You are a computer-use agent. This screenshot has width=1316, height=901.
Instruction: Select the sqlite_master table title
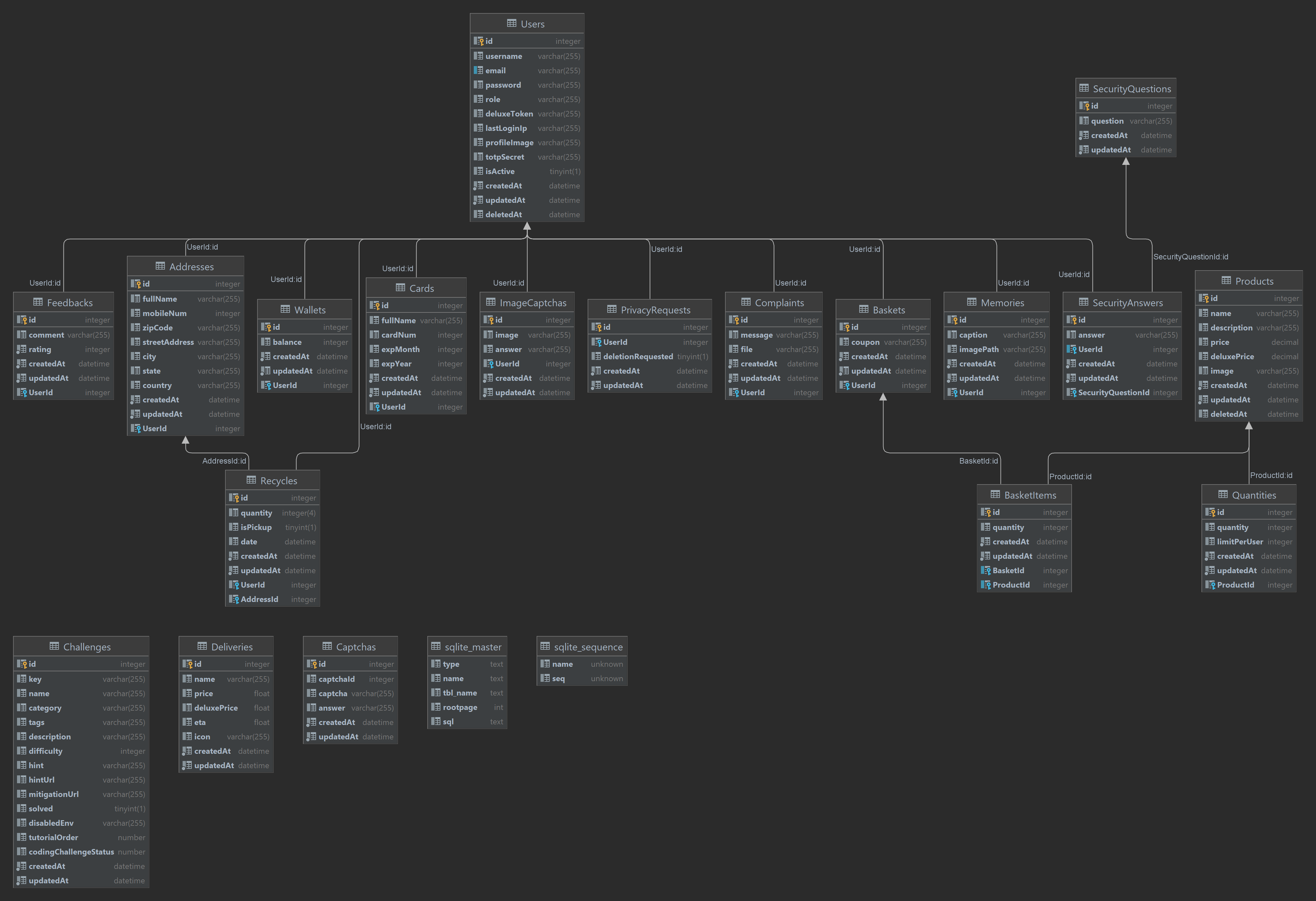tap(473, 647)
